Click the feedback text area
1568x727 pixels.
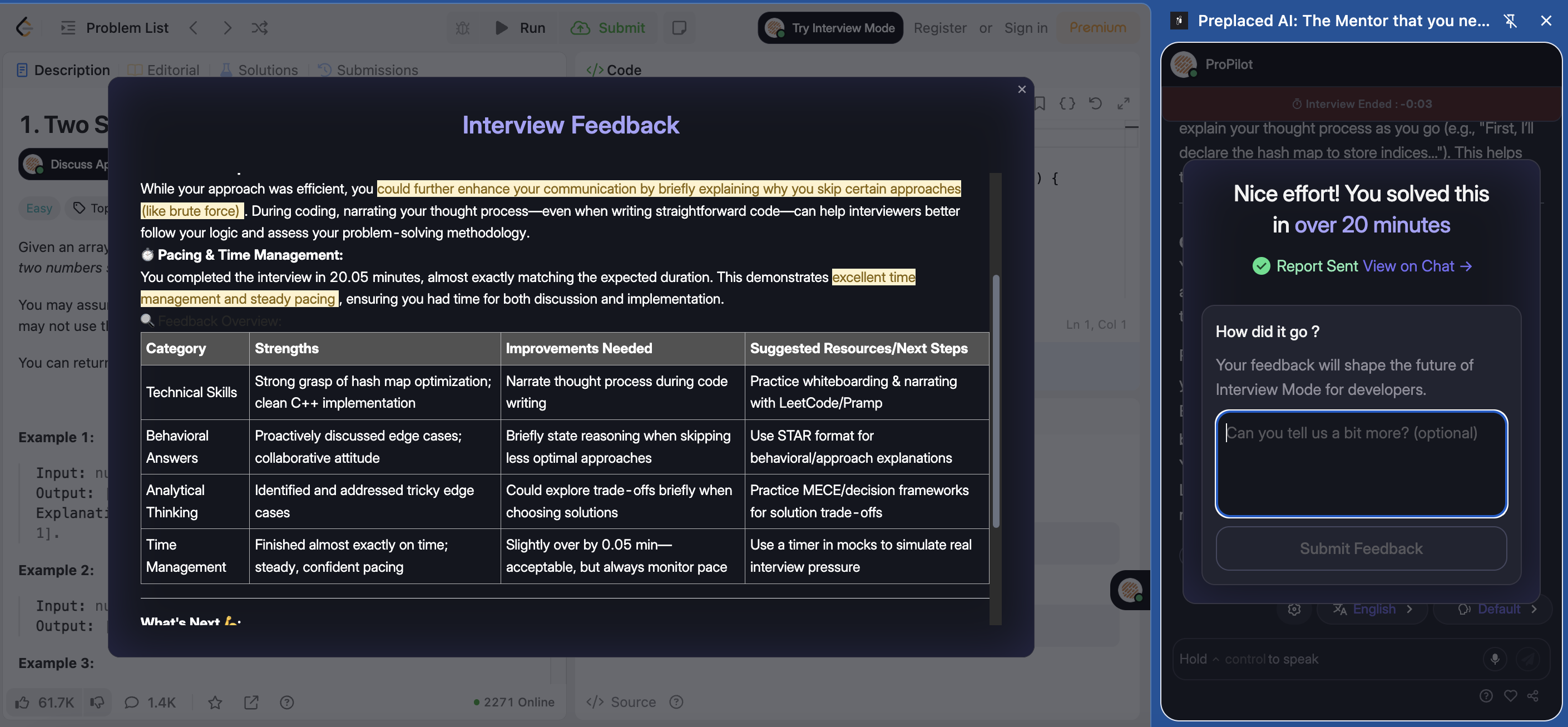(1361, 463)
